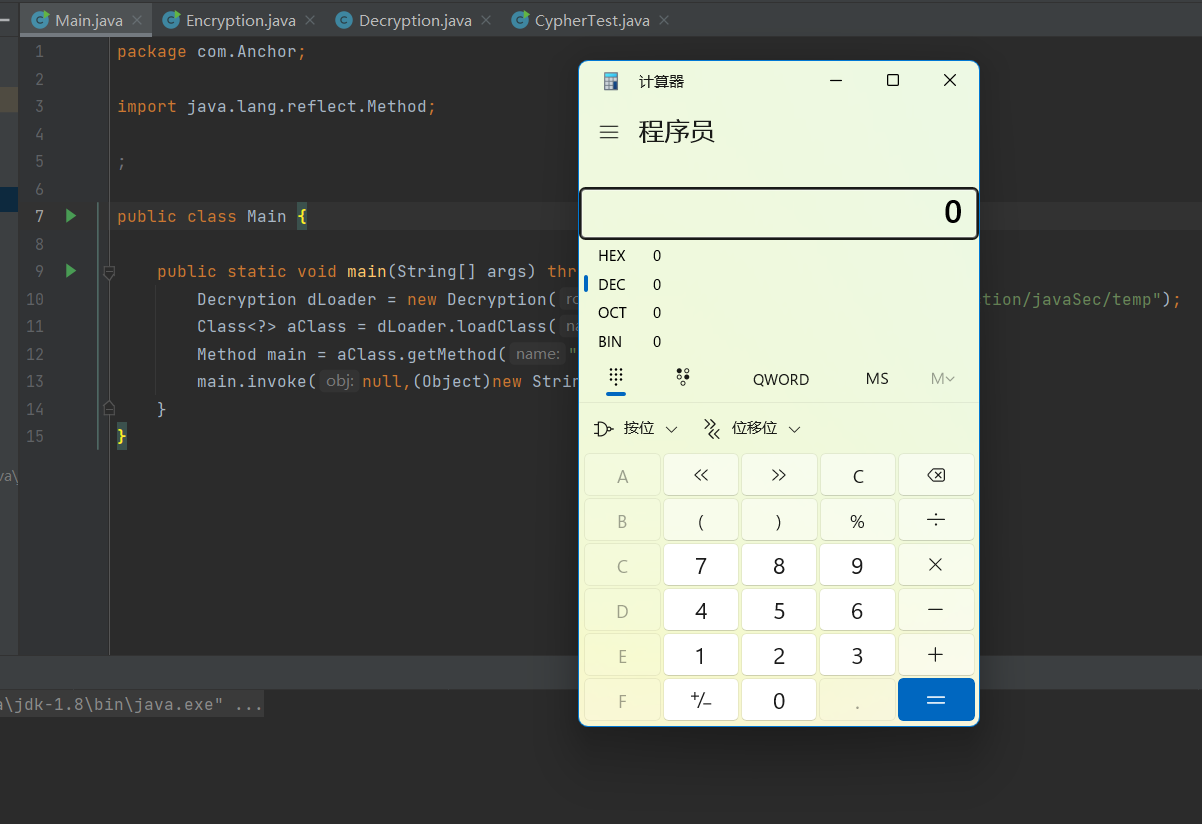Click calculator digit 4

[701, 610]
